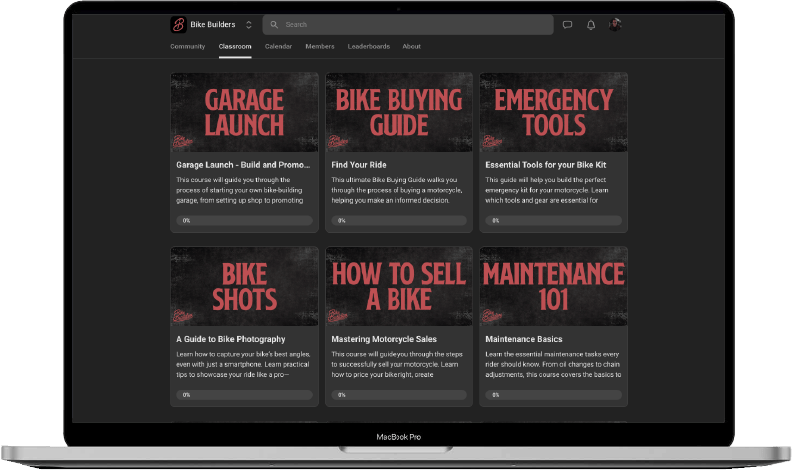Click the Bike Builders logo icon
Screen dimensions: 793x471
coord(178,24)
